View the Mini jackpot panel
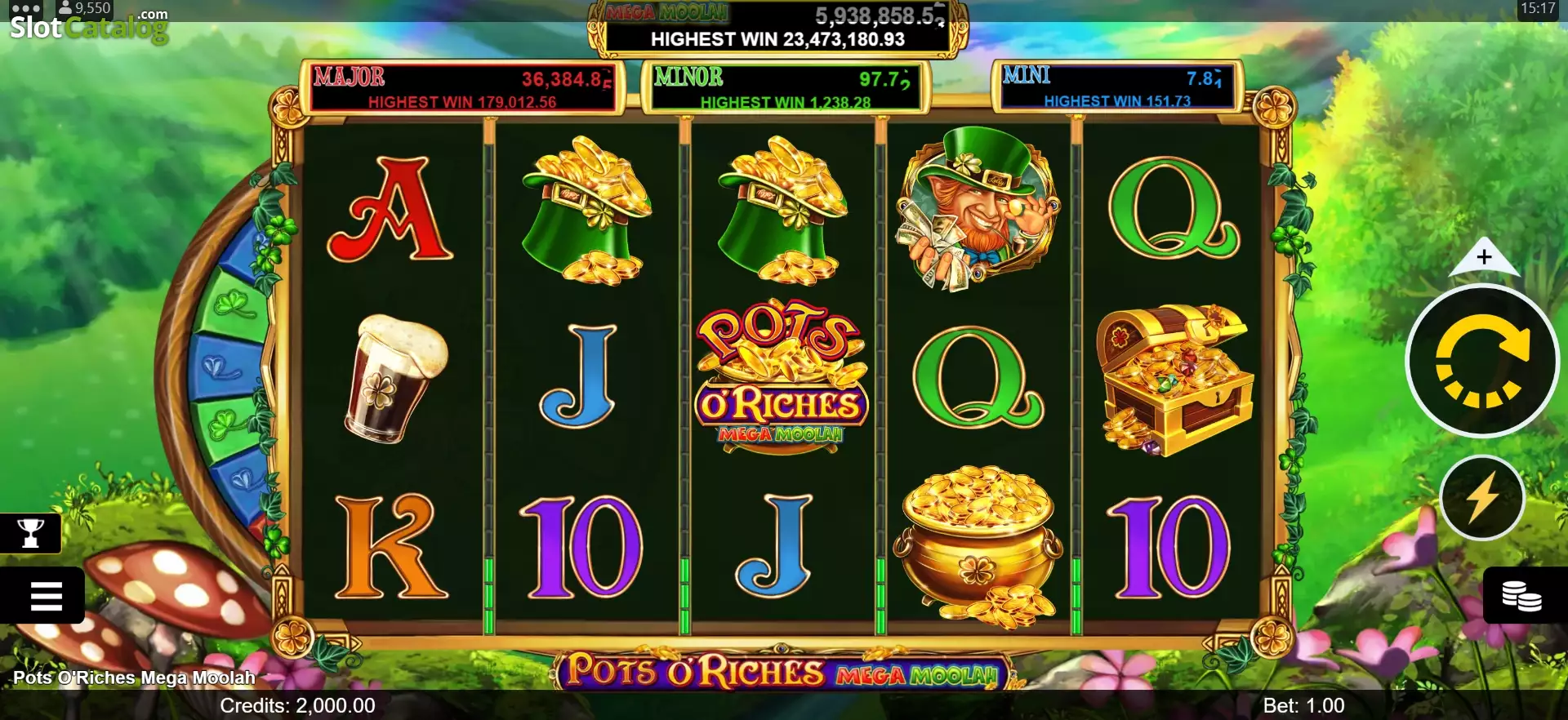1568x720 pixels. tap(1117, 86)
